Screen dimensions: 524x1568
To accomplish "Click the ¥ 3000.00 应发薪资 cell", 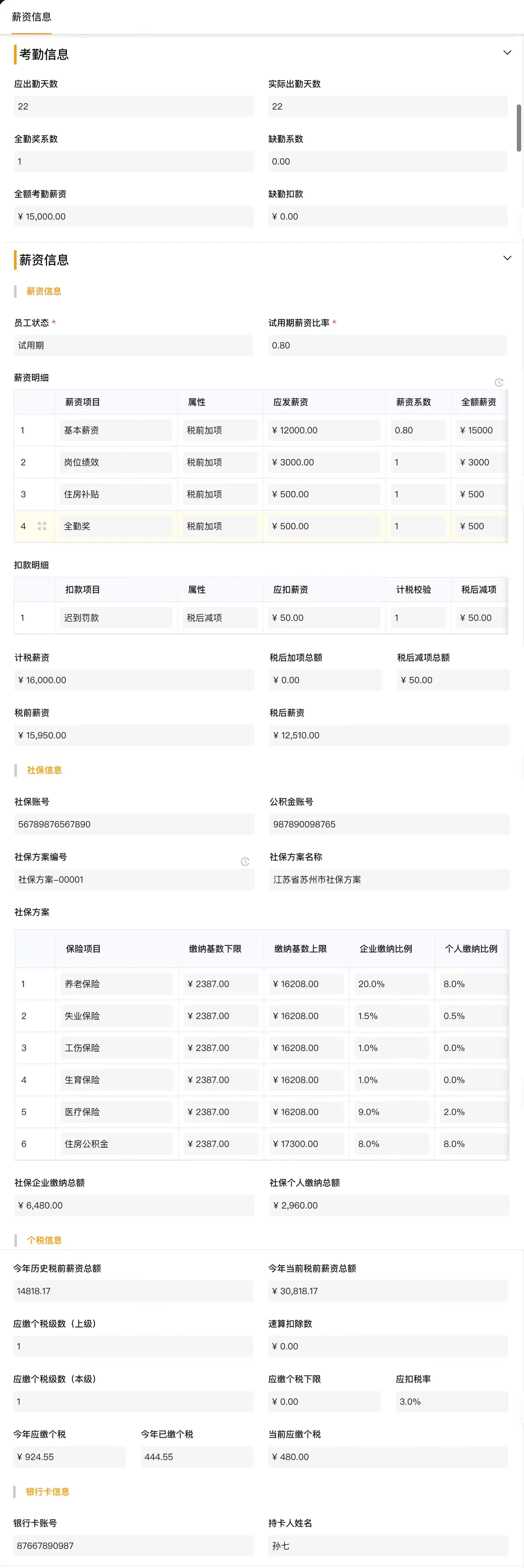I will pos(324,462).
